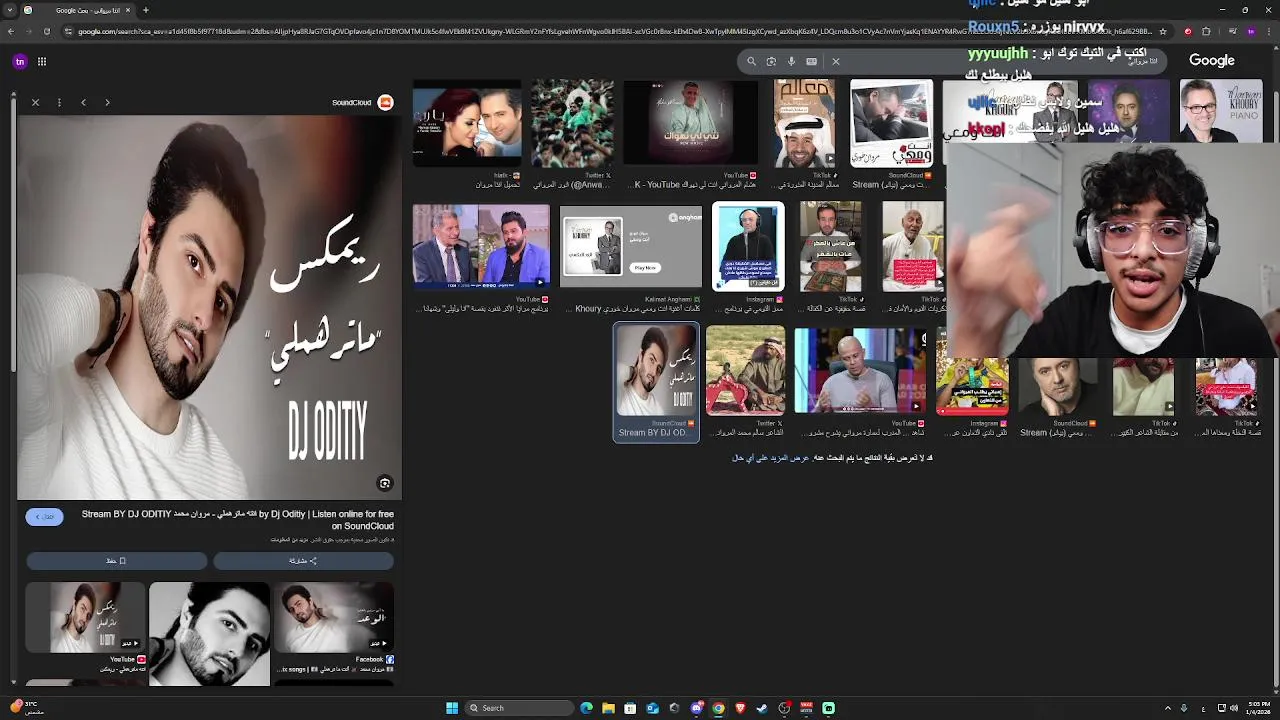Open the red-haired woman and man thumbnail

467,123
